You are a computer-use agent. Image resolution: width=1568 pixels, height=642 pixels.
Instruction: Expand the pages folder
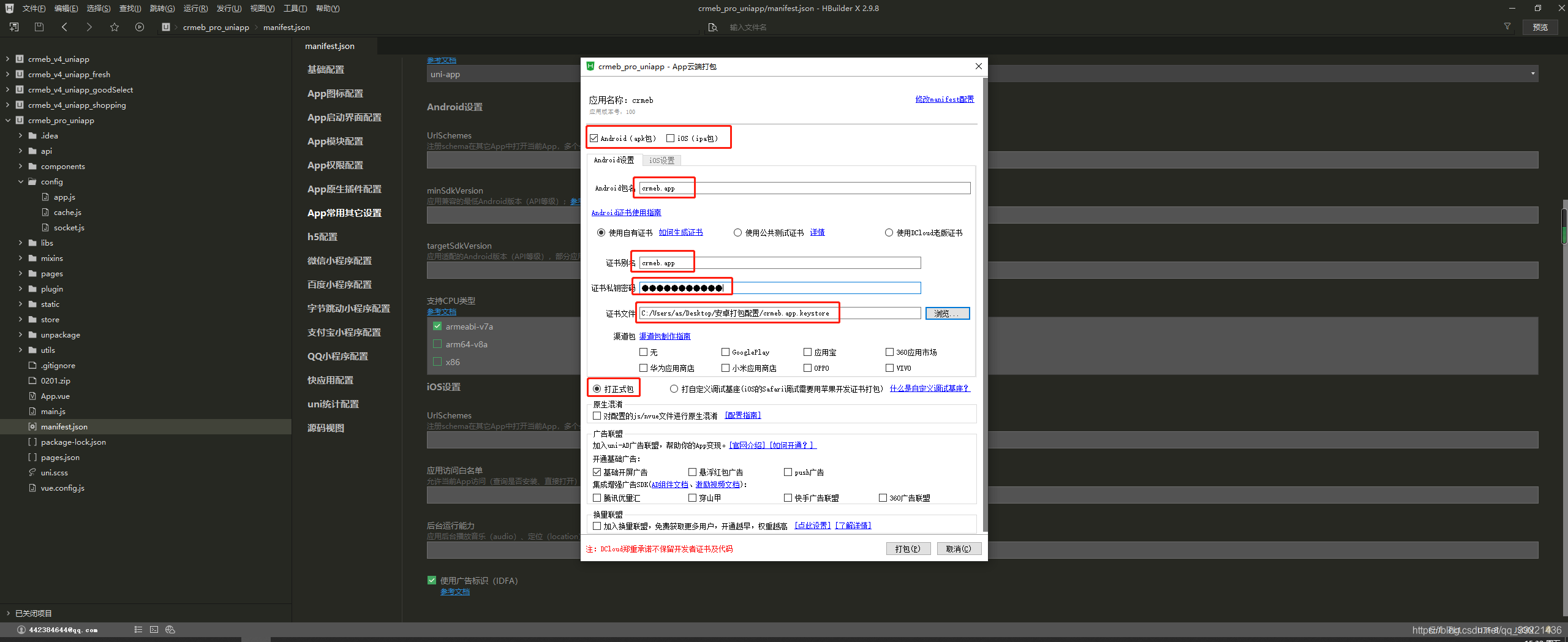(20, 273)
